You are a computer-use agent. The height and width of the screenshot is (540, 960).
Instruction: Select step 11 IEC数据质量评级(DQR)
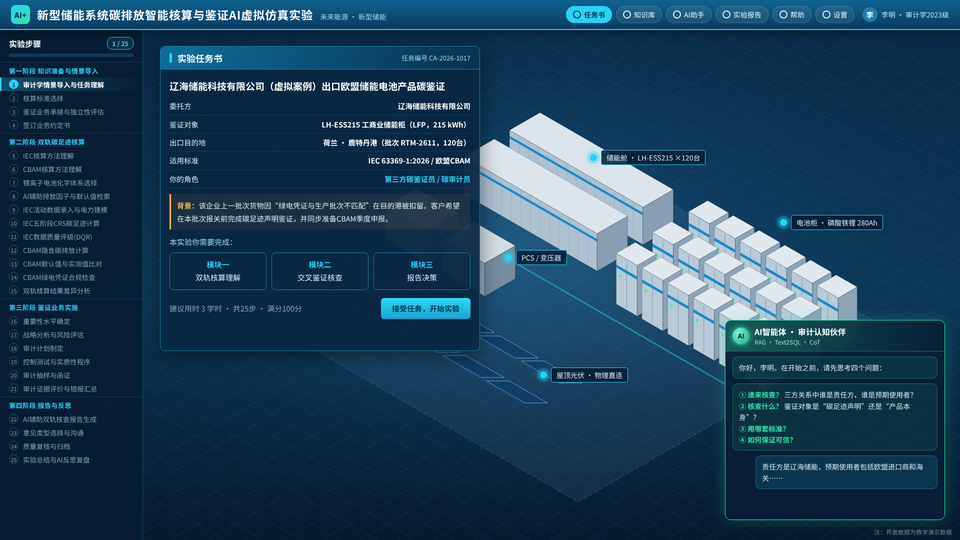[71, 236]
